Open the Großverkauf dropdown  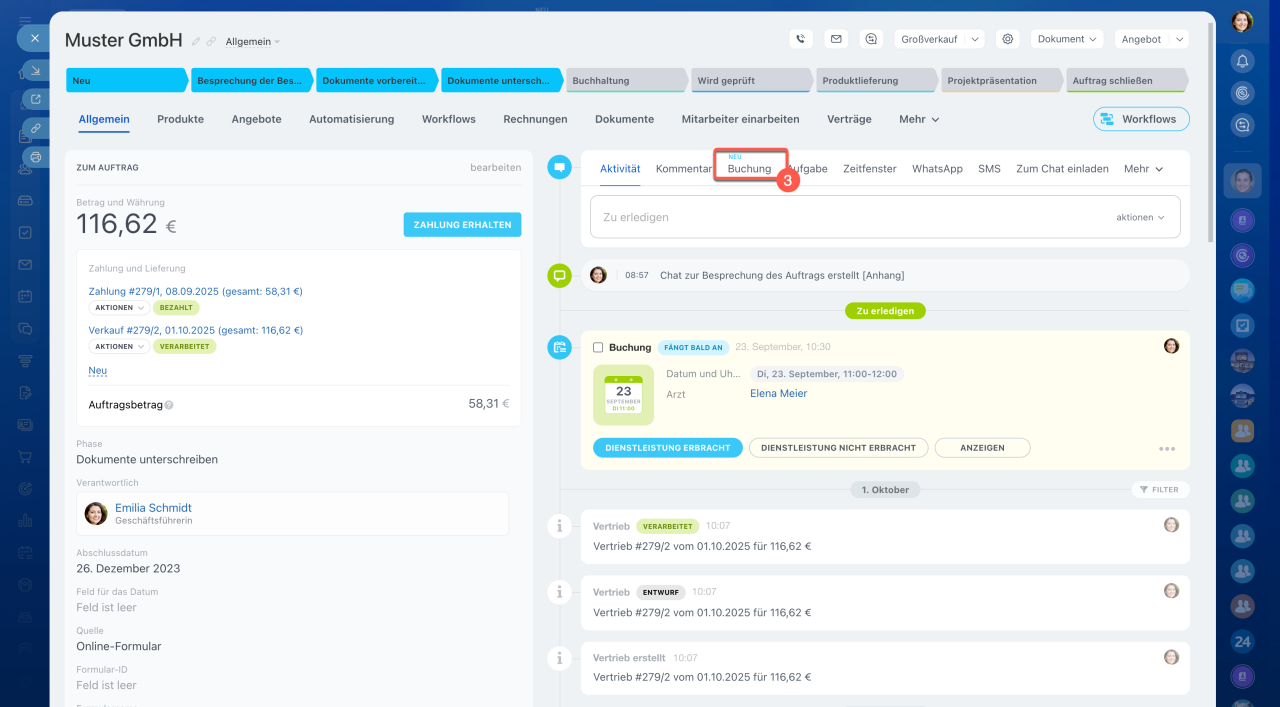(939, 39)
